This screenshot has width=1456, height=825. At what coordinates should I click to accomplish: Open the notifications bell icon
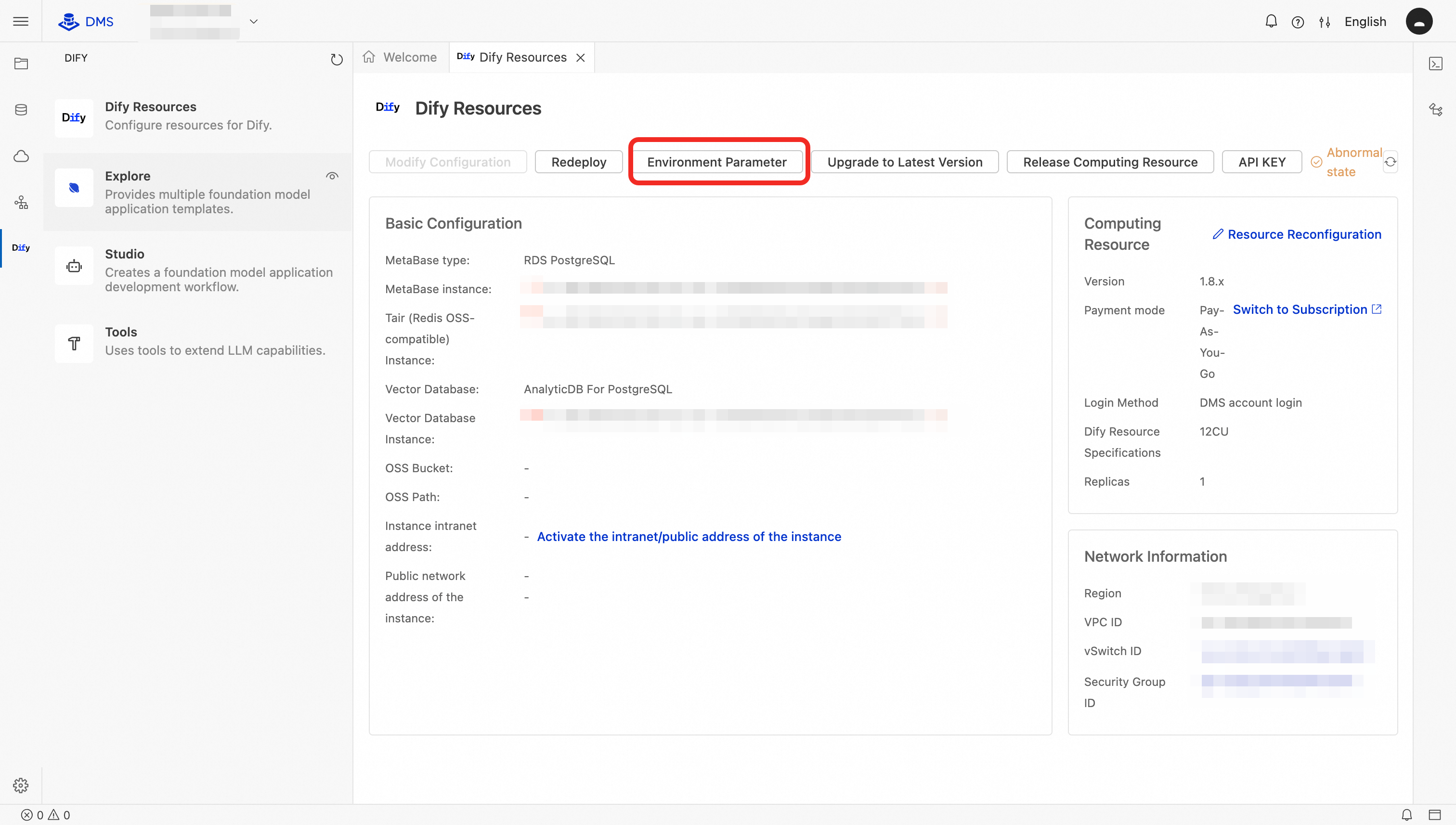click(x=1271, y=21)
